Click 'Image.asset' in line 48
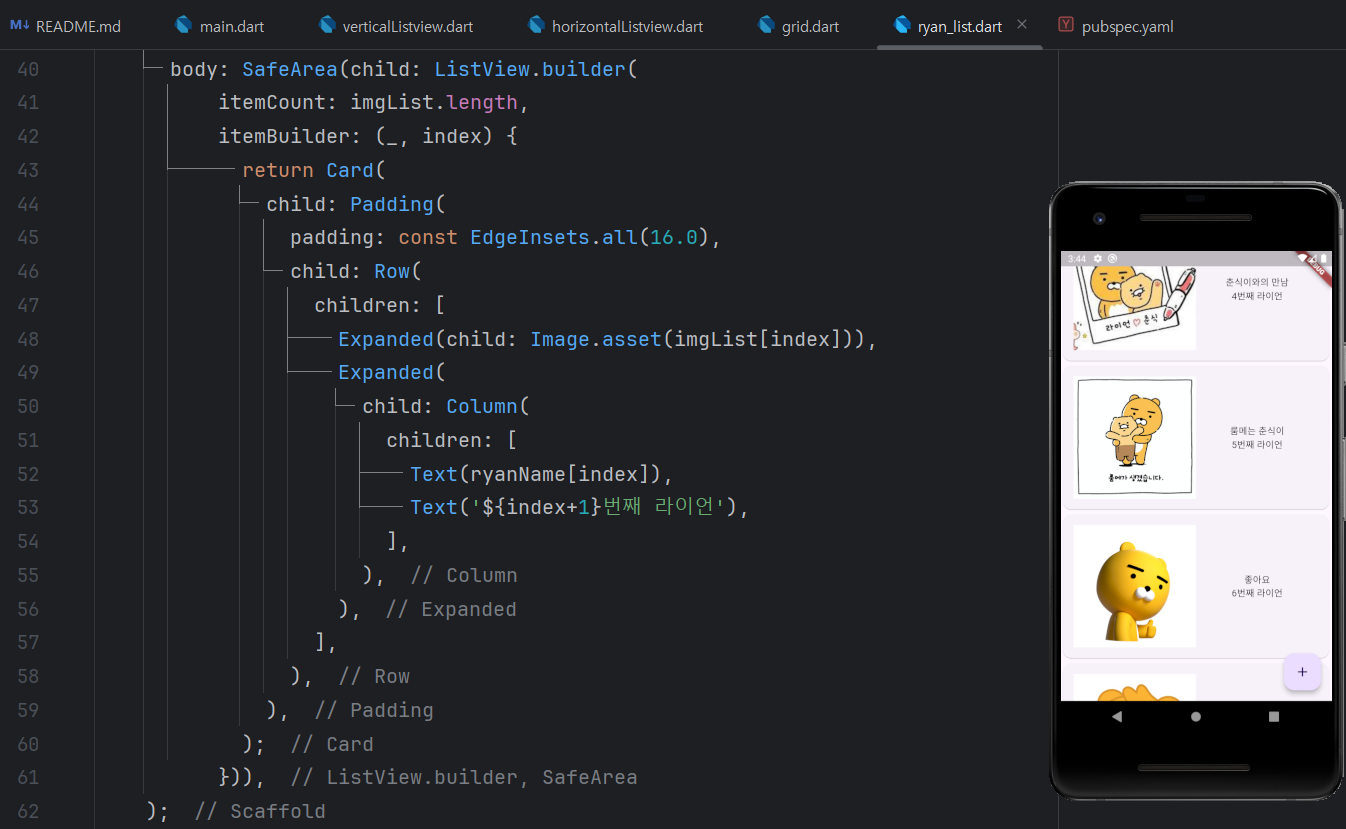Viewport: 1346px width, 829px height. click(596, 339)
